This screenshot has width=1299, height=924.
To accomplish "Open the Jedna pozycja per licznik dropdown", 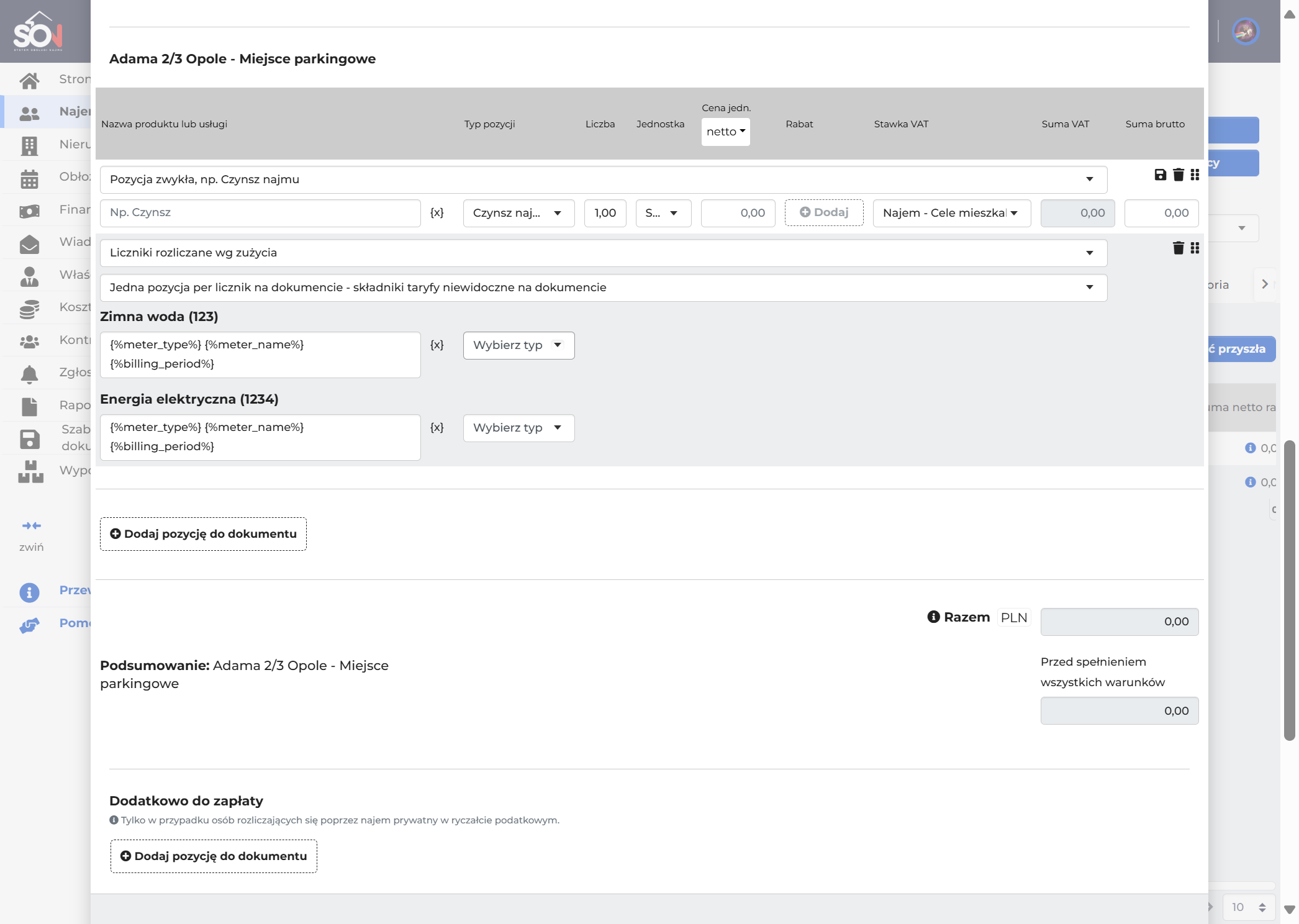I will pyautogui.click(x=603, y=288).
